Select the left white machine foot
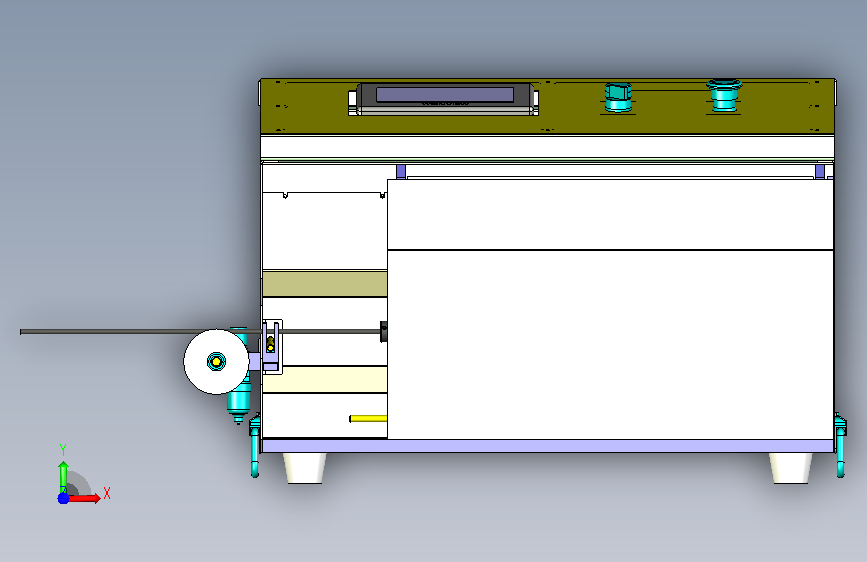Screen dimensions: 867x562 (305, 468)
